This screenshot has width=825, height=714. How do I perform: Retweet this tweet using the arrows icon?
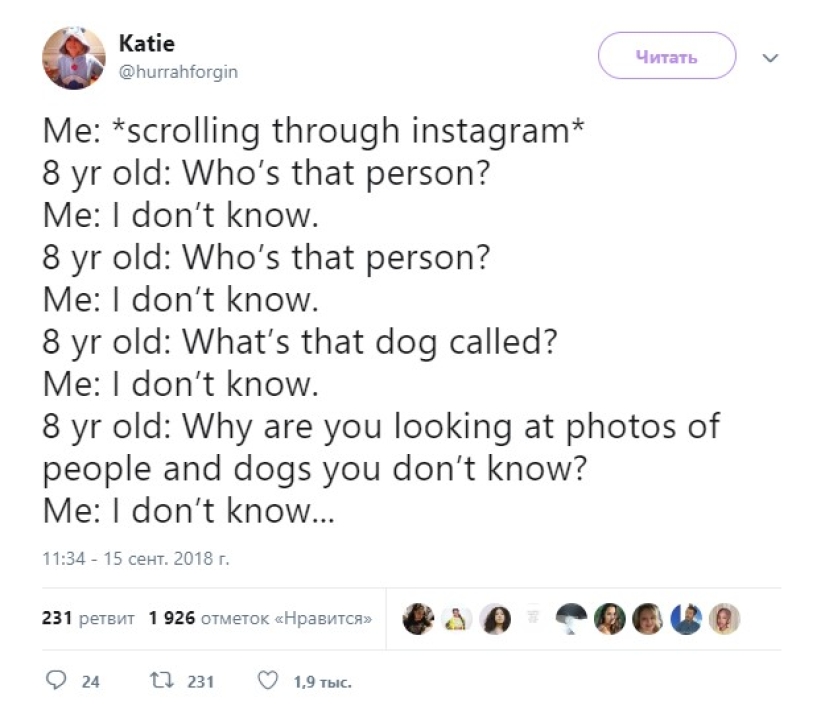[159, 681]
